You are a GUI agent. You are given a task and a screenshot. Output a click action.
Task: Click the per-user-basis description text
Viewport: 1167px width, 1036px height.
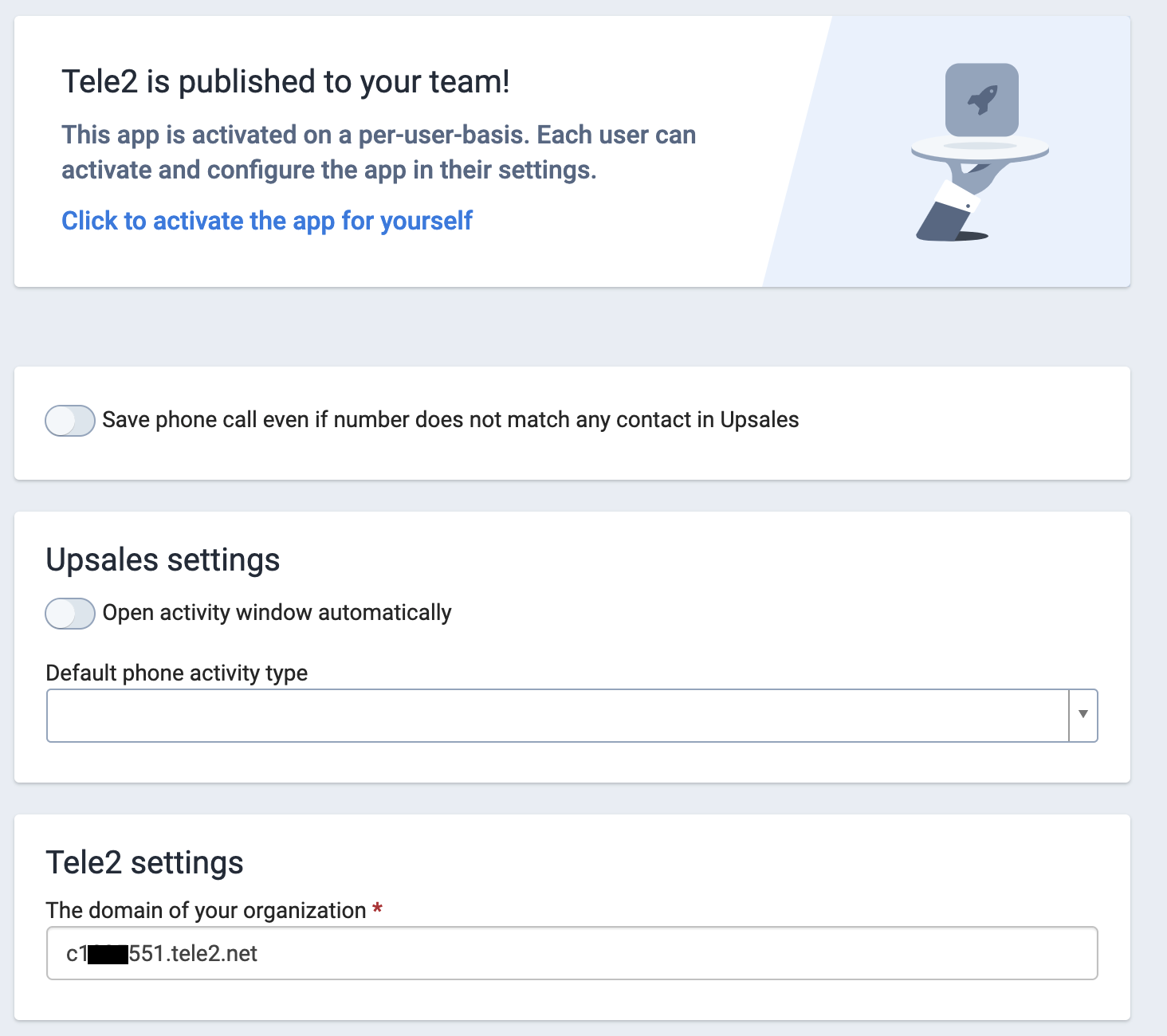379,152
